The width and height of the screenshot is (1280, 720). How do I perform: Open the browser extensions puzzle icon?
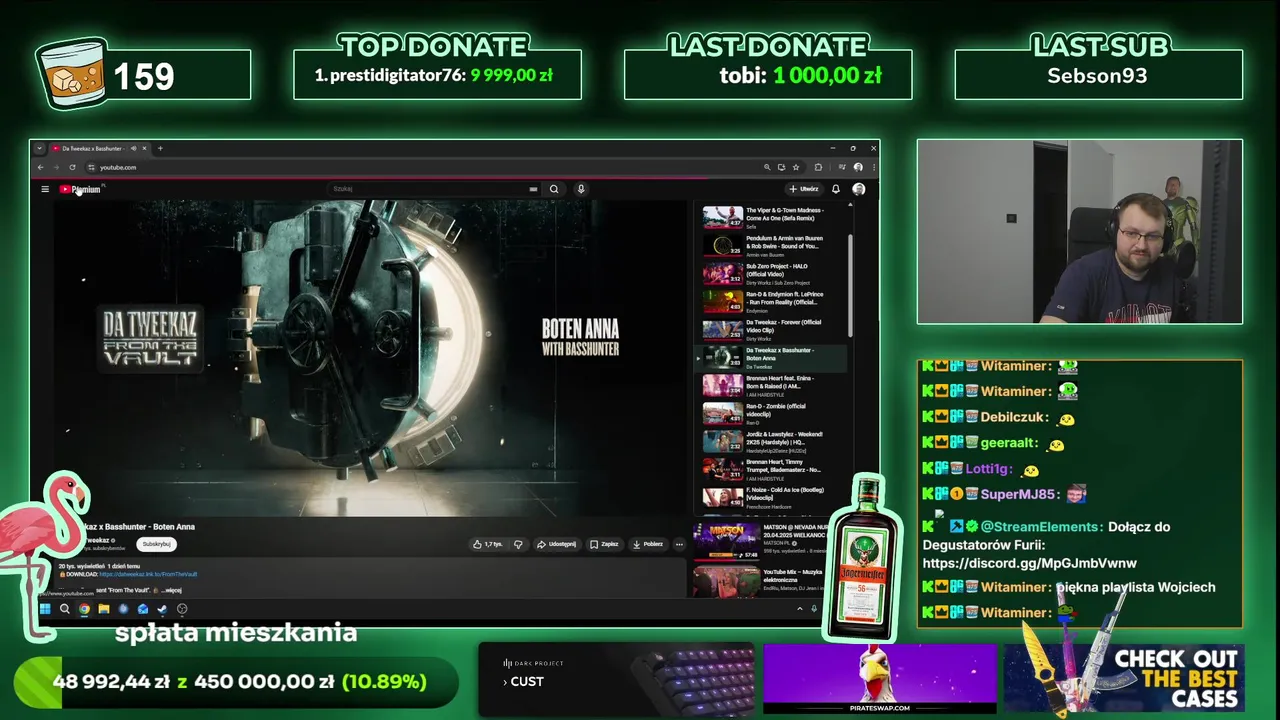point(818,167)
